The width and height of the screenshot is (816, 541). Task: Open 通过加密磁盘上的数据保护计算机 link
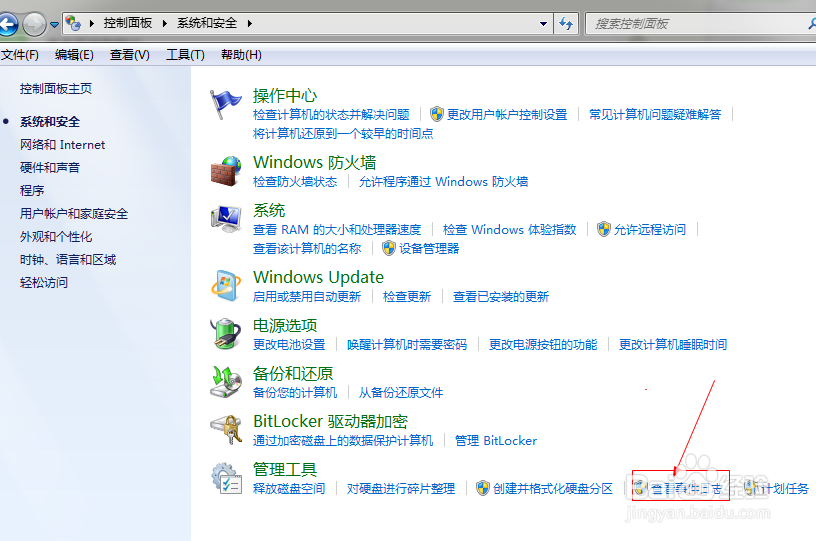click(x=343, y=441)
